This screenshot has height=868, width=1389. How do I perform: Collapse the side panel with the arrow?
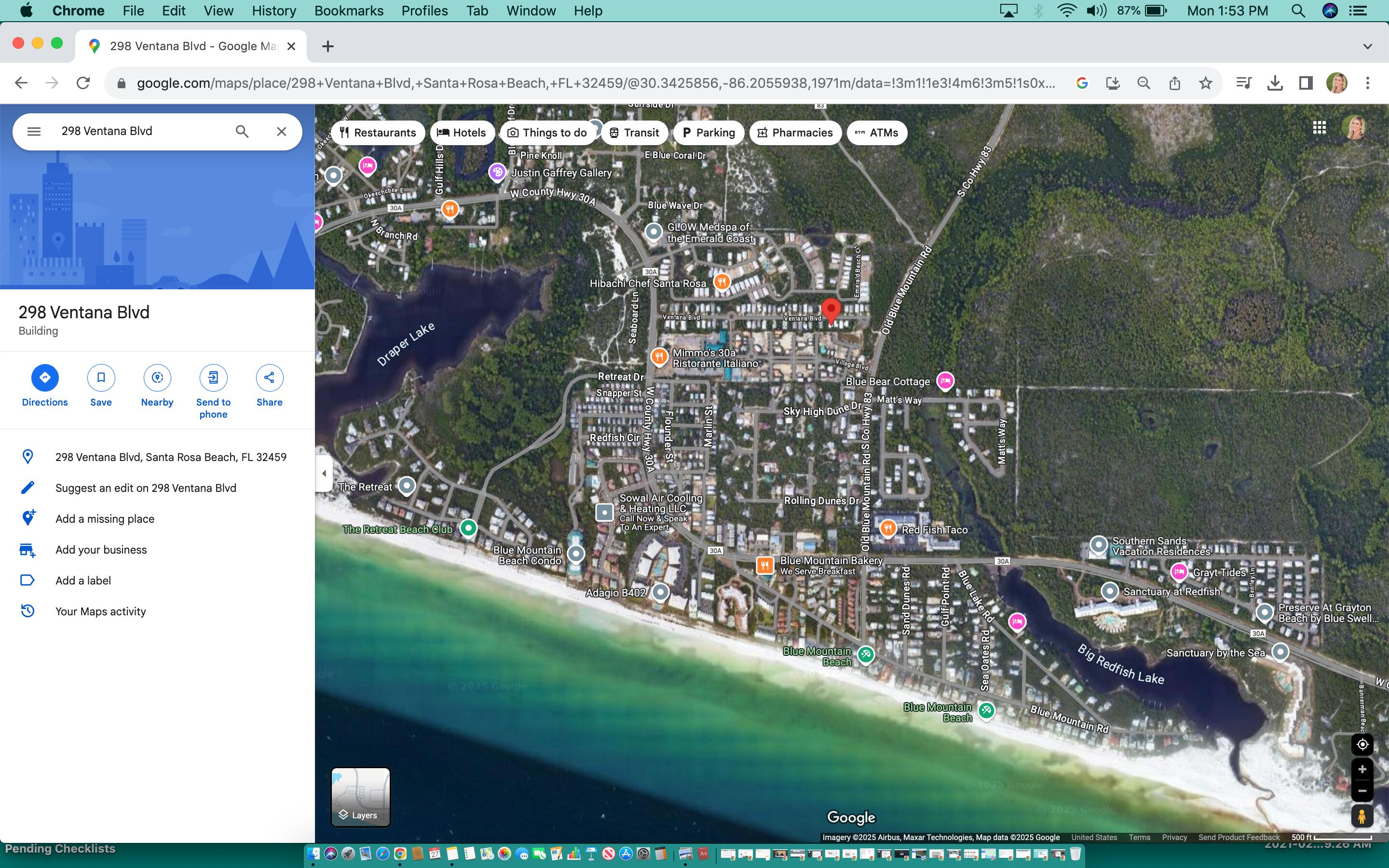(324, 474)
